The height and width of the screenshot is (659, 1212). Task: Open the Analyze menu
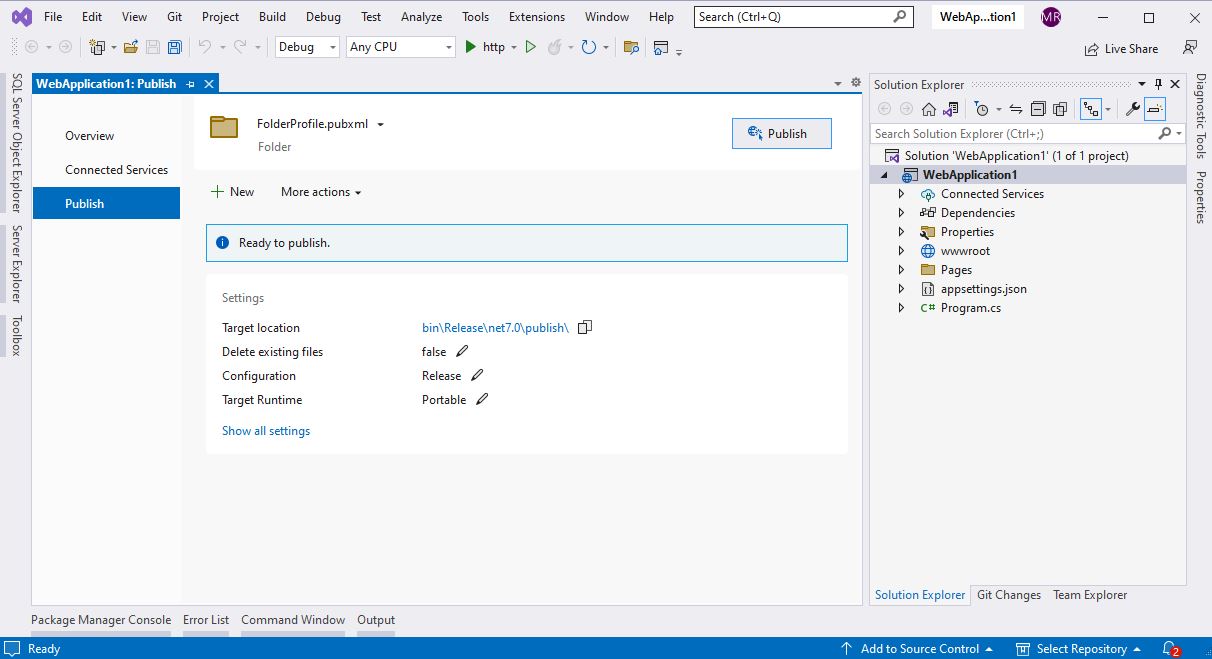click(421, 17)
